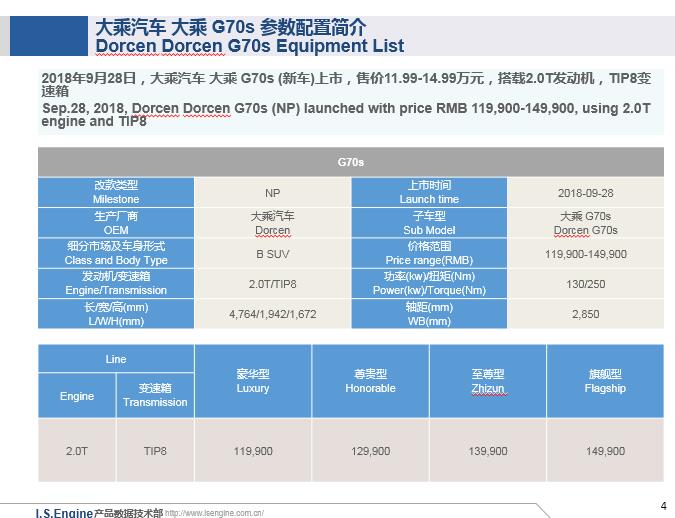Click the 'Dorcen G70s' sub model value

[585, 230]
